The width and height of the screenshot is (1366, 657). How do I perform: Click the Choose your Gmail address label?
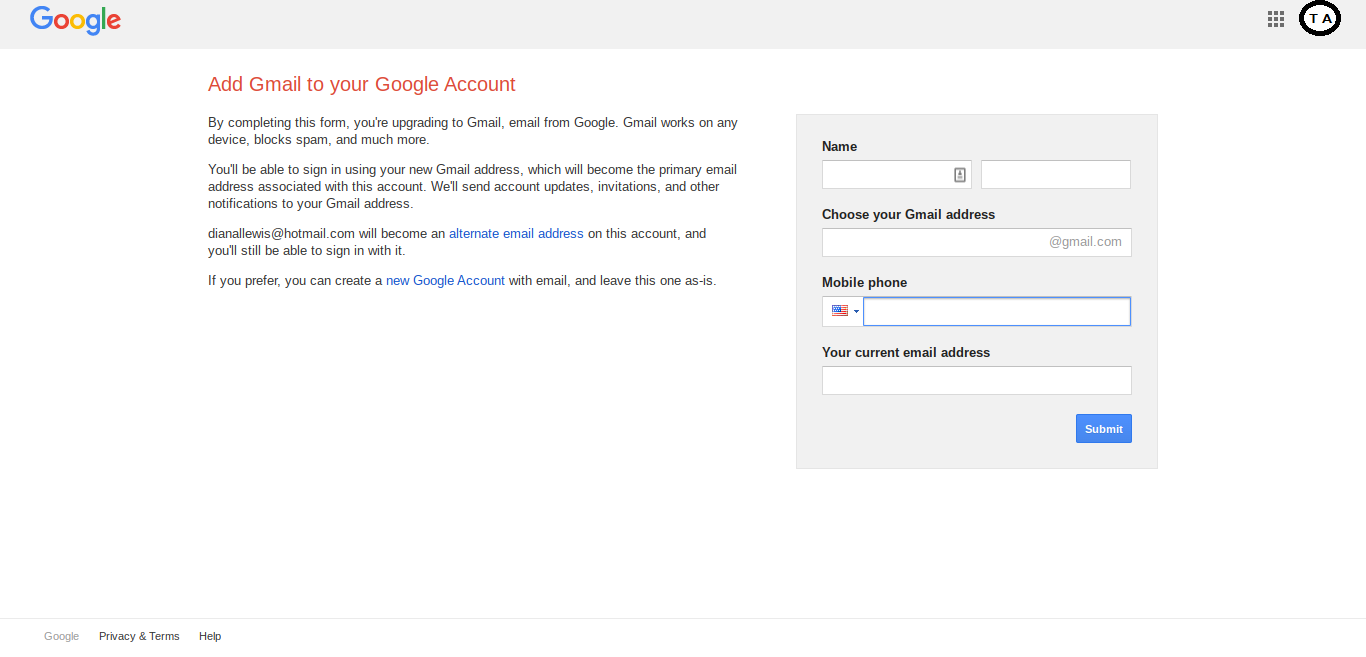click(x=908, y=215)
